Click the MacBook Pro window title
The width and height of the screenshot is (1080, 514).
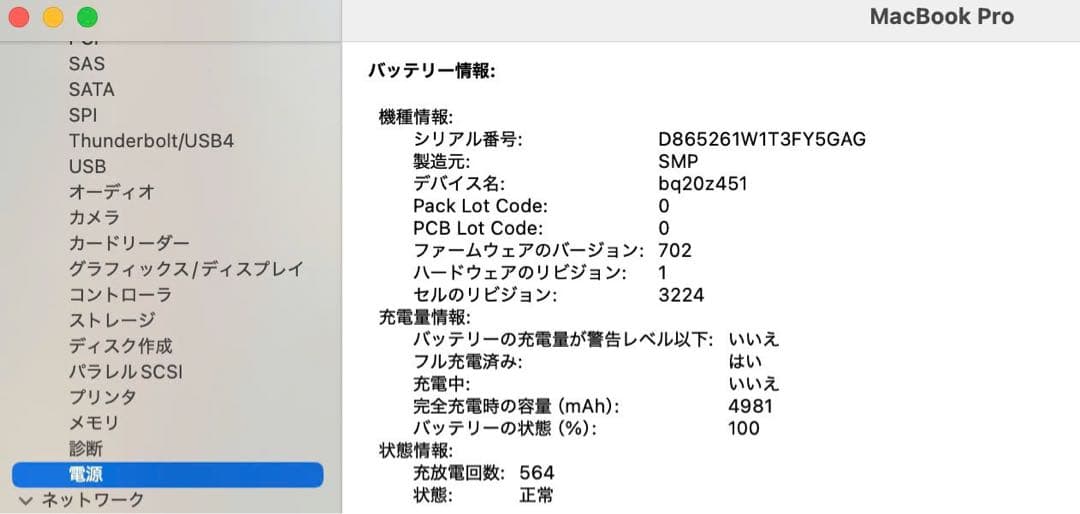[x=942, y=17]
